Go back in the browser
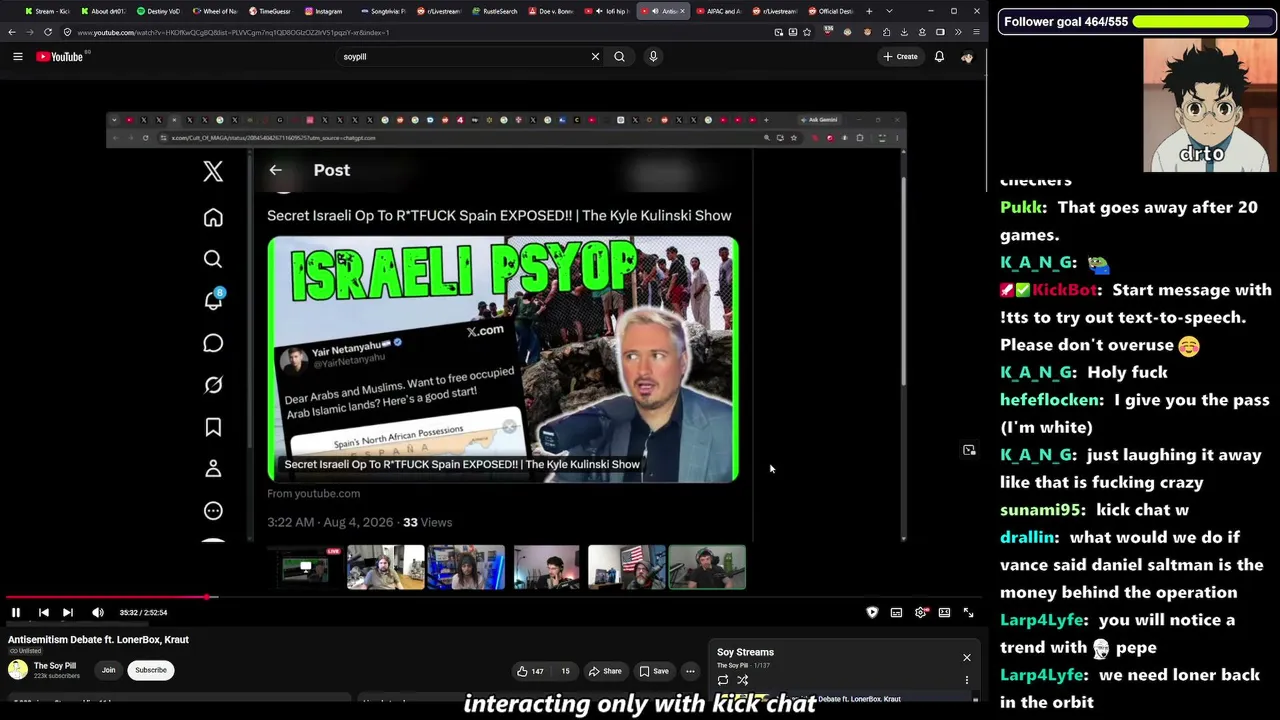This screenshot has height=720, width=1280. pyautogui.click(x=12, y=32)
